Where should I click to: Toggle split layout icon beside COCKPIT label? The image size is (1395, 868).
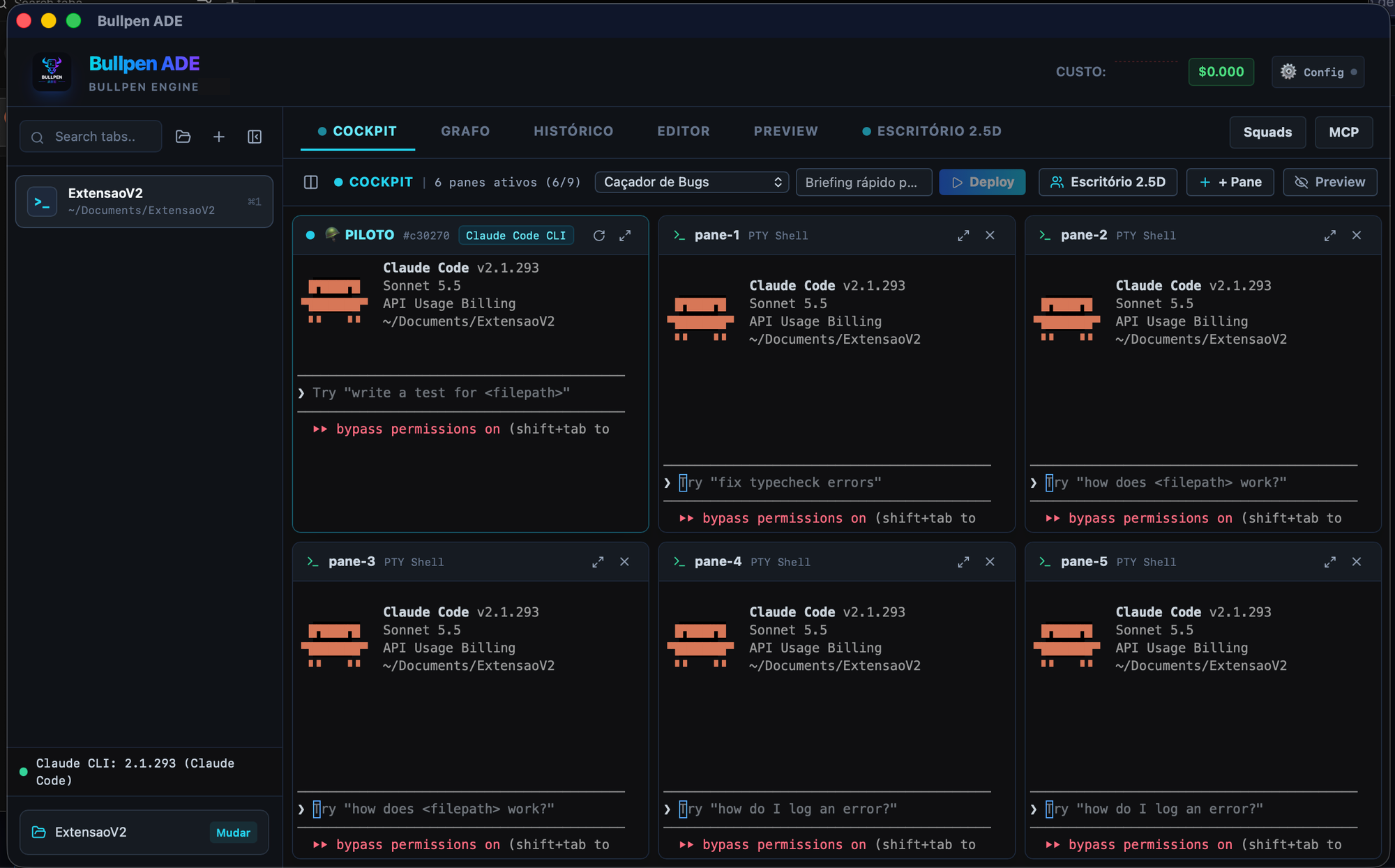click(311, 182)
